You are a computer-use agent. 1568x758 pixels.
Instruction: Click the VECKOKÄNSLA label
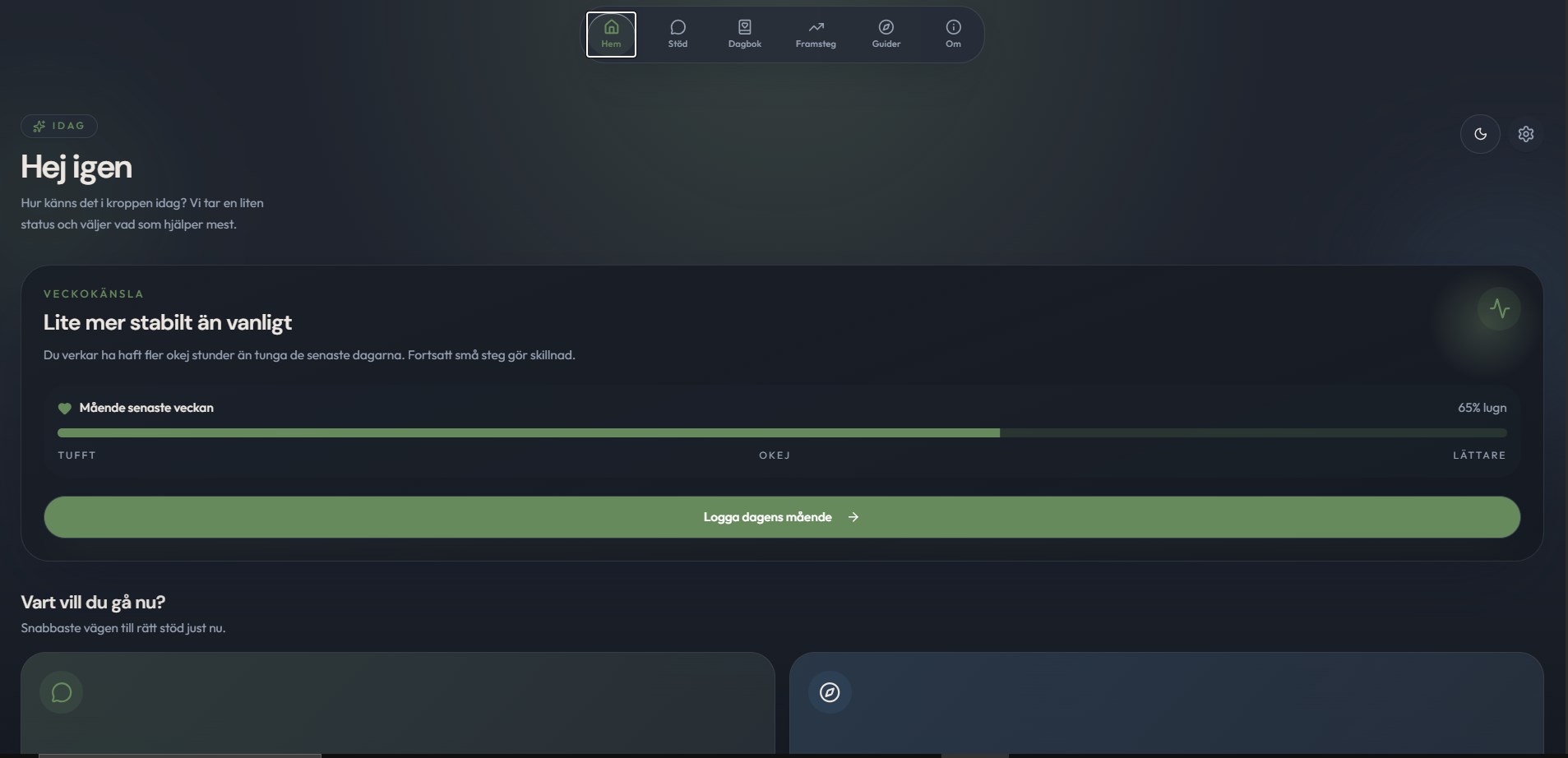click(94, 294)
